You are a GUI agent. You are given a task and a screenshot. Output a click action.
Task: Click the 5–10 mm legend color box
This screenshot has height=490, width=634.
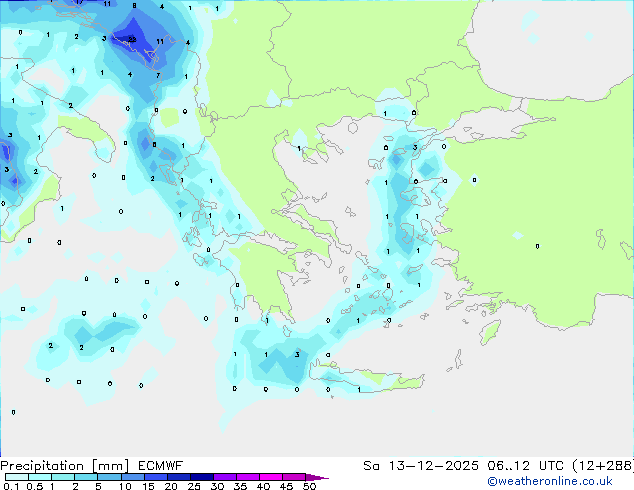109,477
